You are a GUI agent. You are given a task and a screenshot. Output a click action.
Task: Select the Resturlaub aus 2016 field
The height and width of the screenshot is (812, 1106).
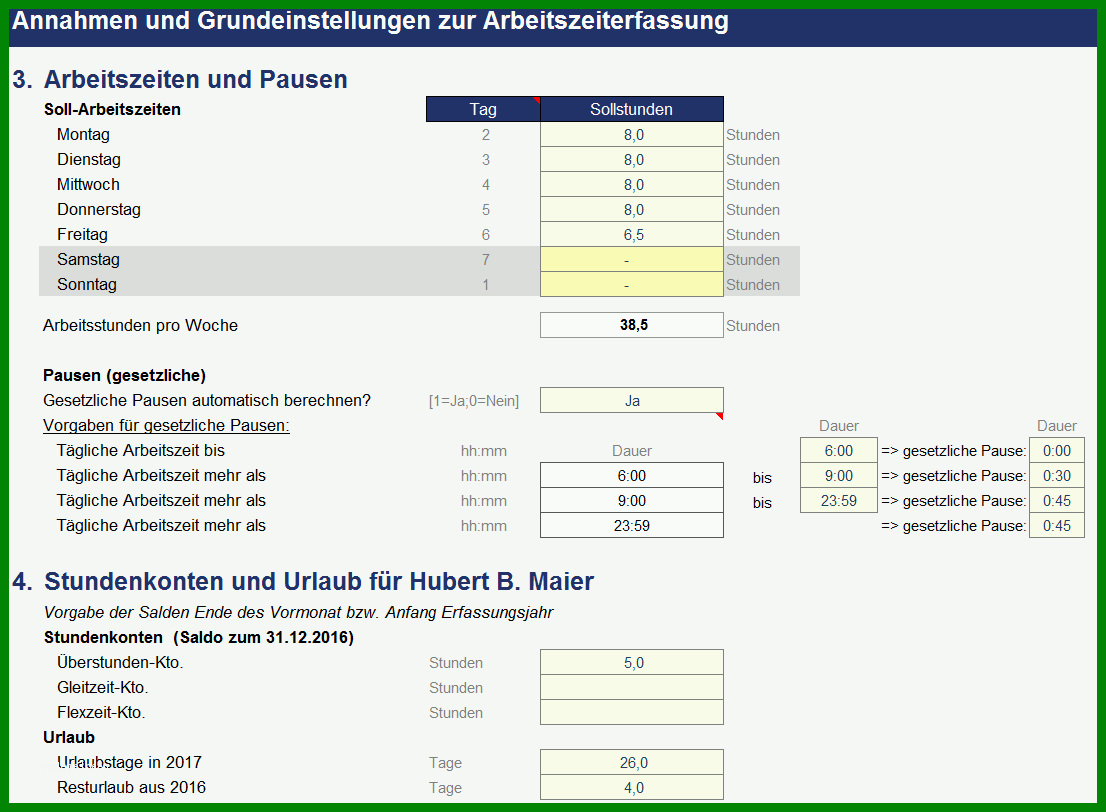click(x=631, y=787)
